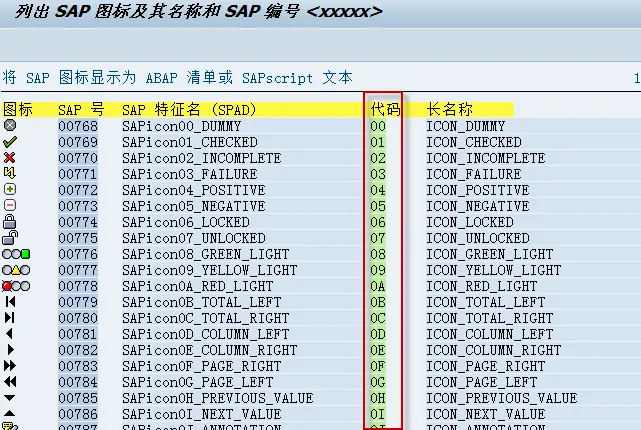Click long name ICON_LOCKED
641x430 pixels.
pyautogui.click(x=470, y=222)
